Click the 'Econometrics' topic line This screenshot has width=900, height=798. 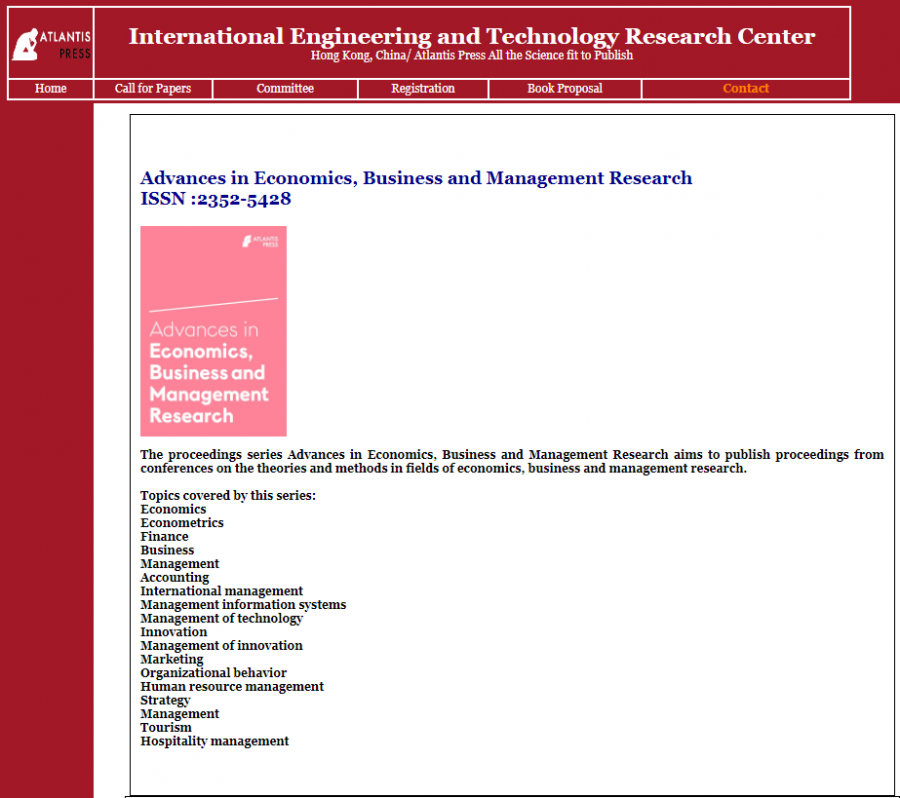[x=182, y=523]
